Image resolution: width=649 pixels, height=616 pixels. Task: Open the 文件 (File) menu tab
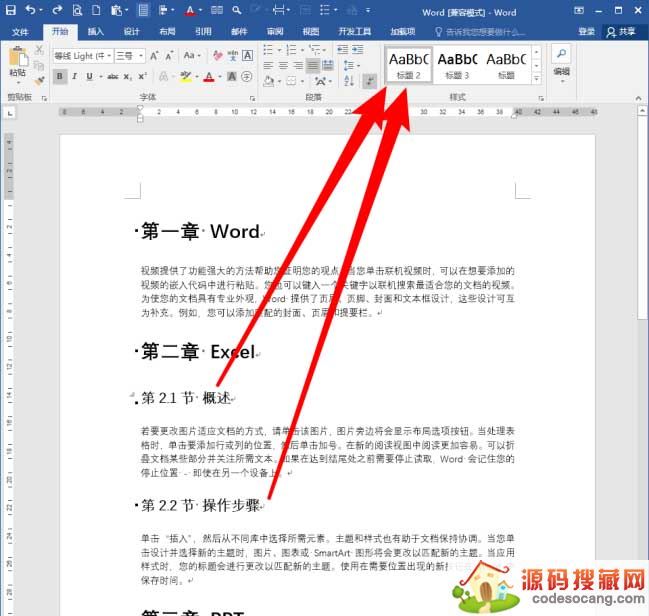click(21, 31)
